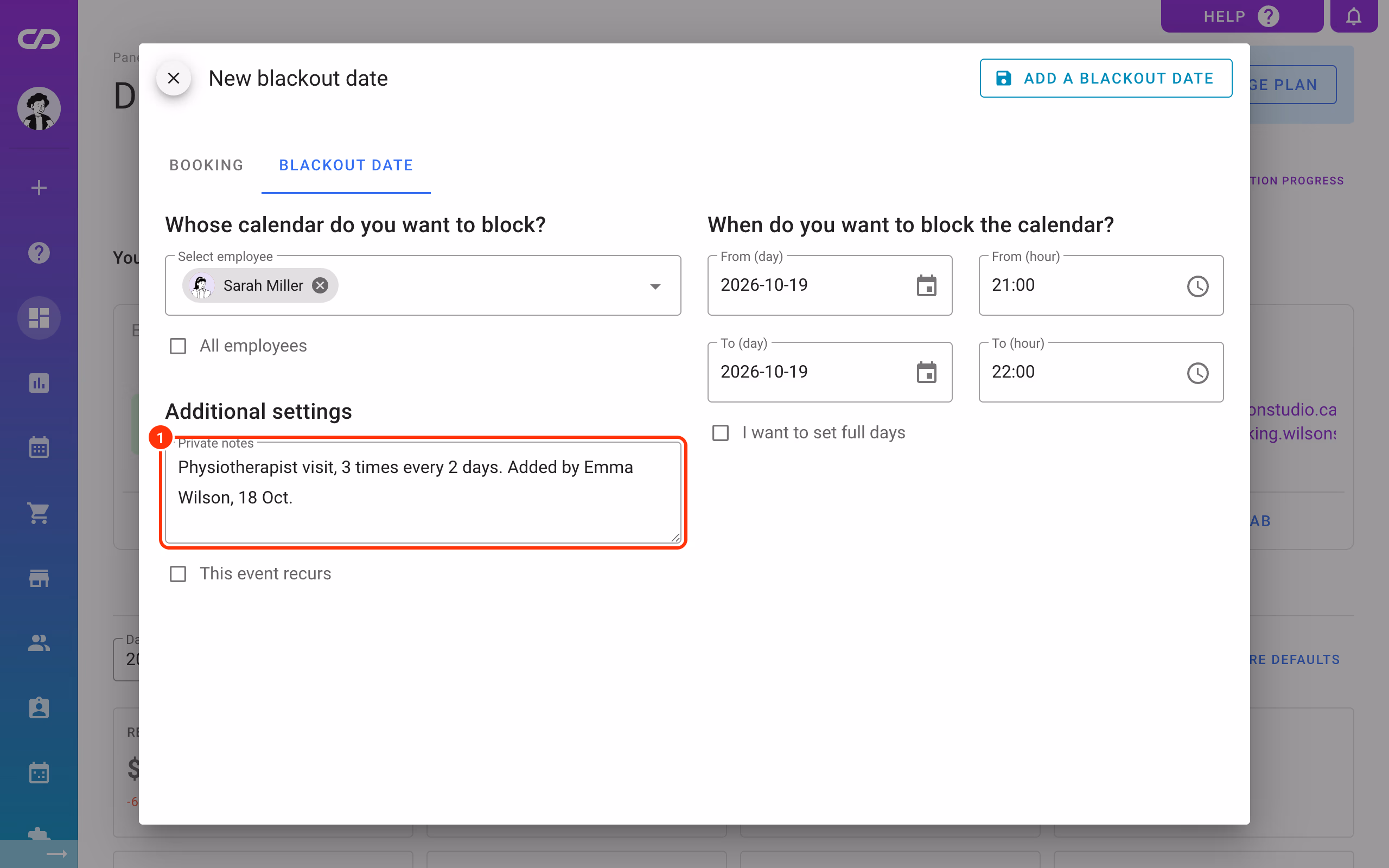Open notifications bell icon
This screenshot has width=1389, height=868.
click(1353, 16)
